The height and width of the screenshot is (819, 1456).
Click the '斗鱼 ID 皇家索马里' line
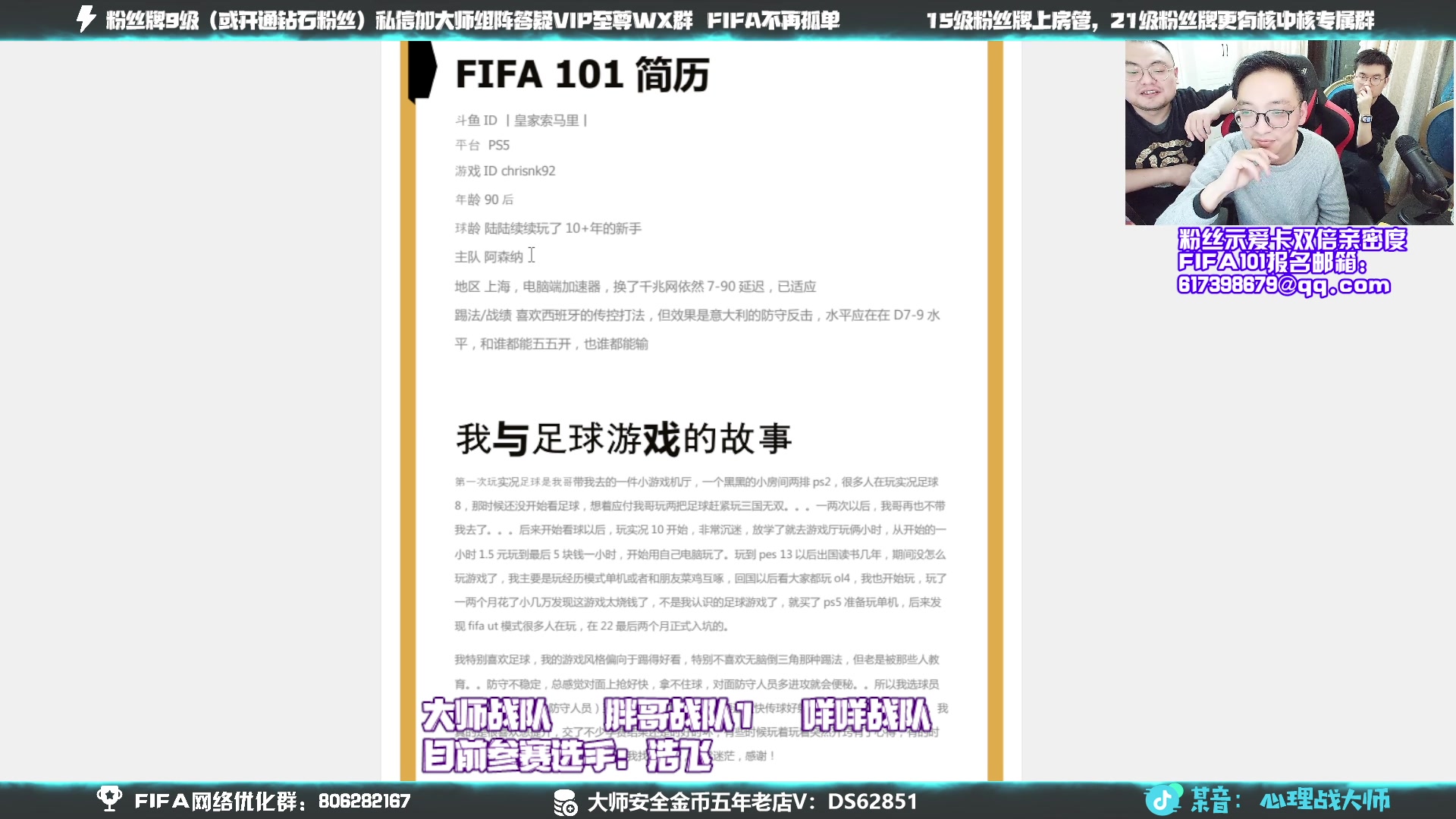click(521, 121)
